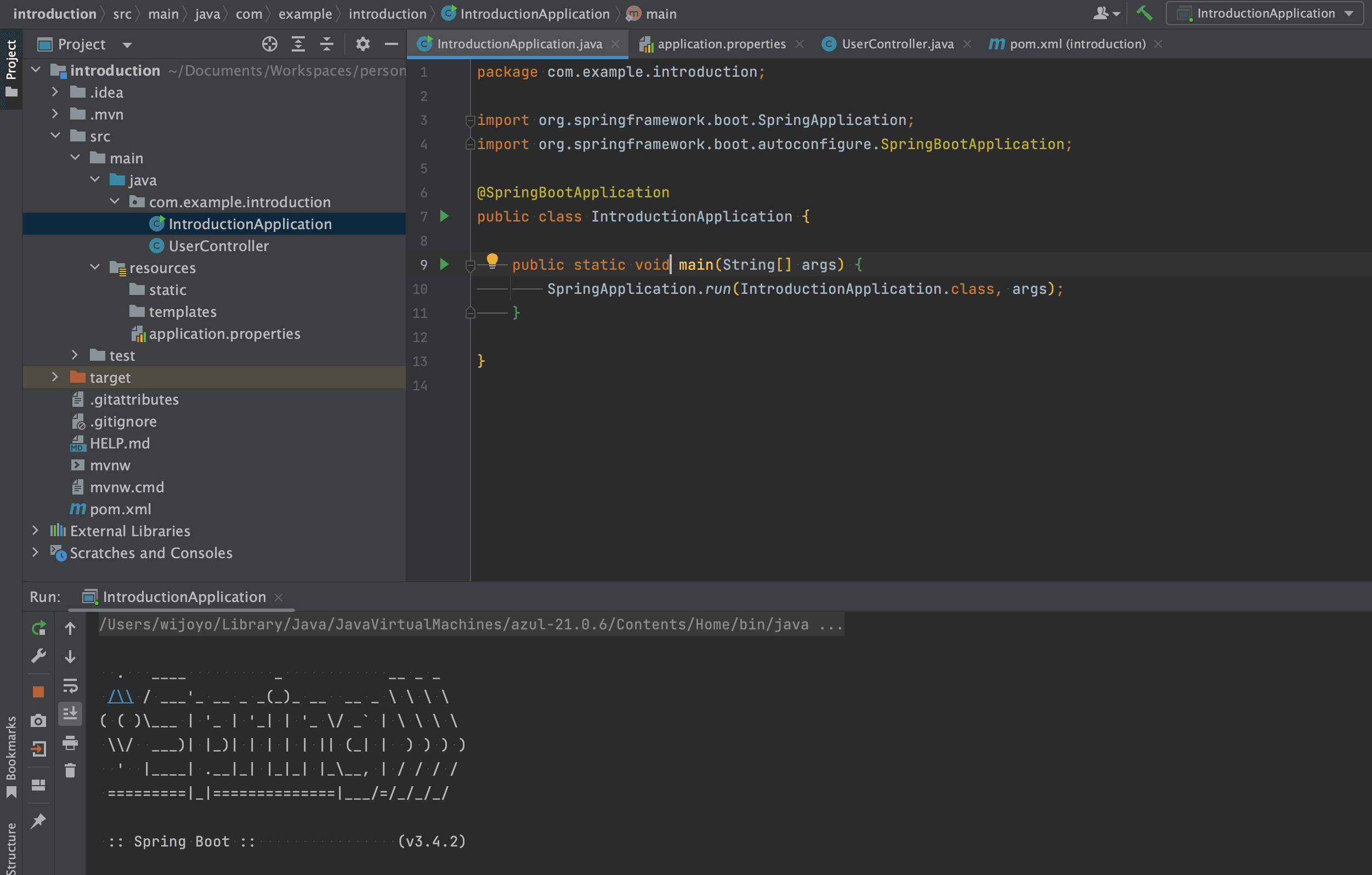This screenshot has width=1372, height=875.
Task: Toggle the Structure side tool window
Action: pos(11,848)
